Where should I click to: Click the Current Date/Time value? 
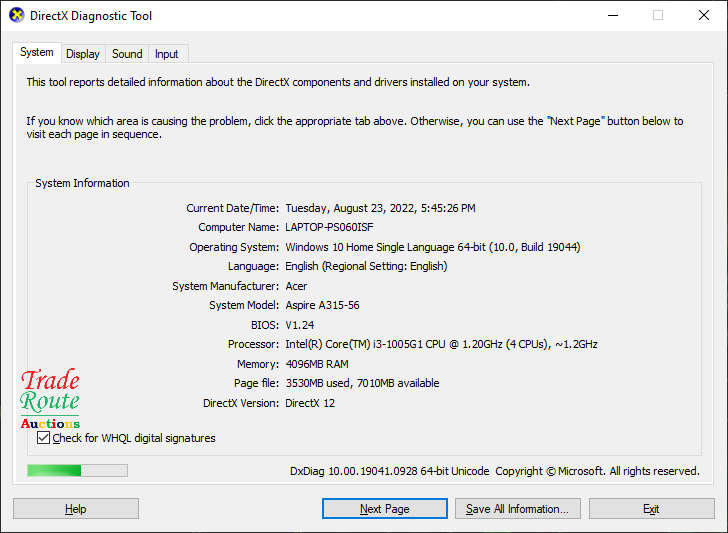(x=380, y=208)
